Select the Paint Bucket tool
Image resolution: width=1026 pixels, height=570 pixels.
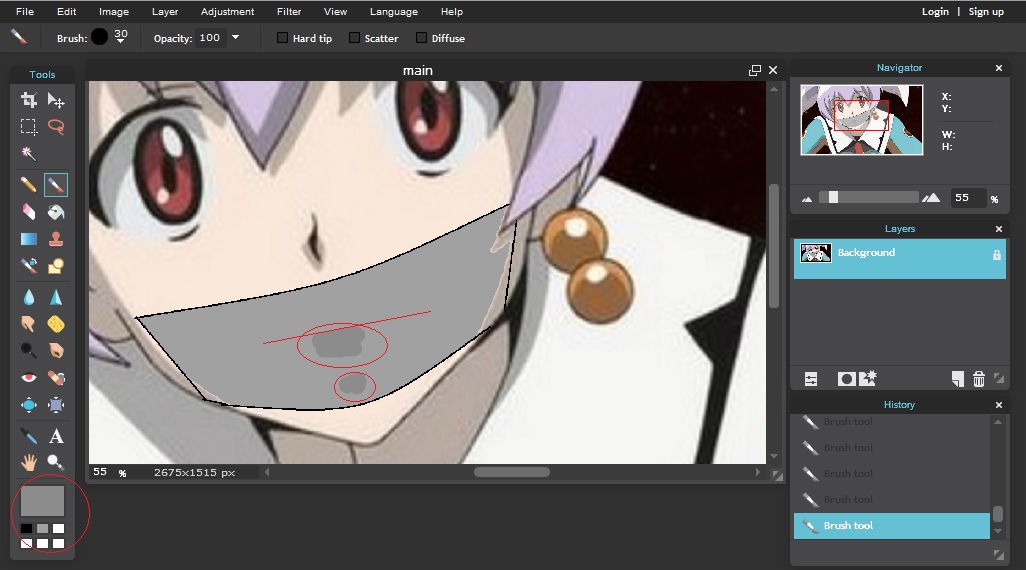click(x=56, y=211)
